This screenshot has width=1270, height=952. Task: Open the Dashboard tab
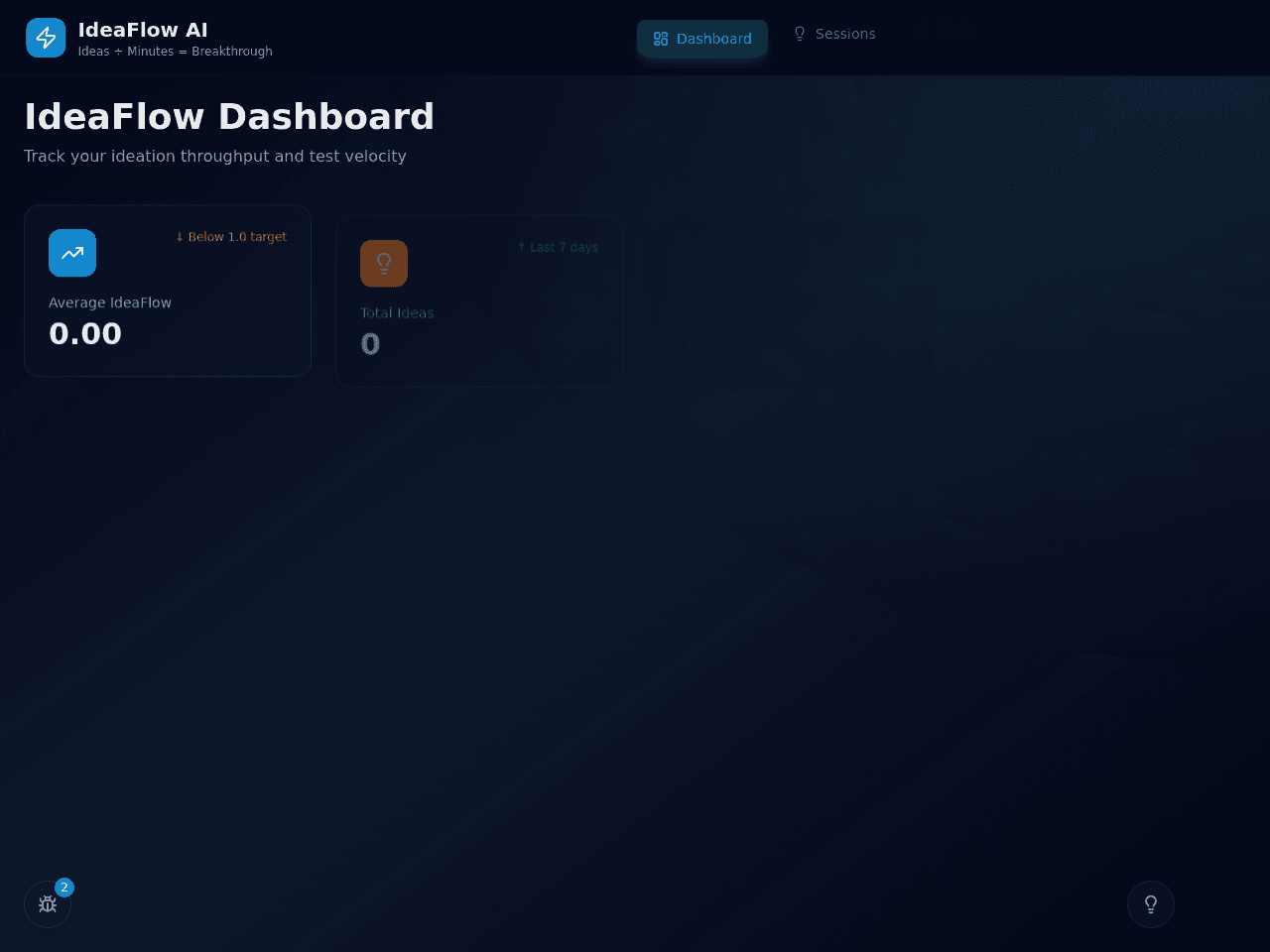click(x=702, y=39)
